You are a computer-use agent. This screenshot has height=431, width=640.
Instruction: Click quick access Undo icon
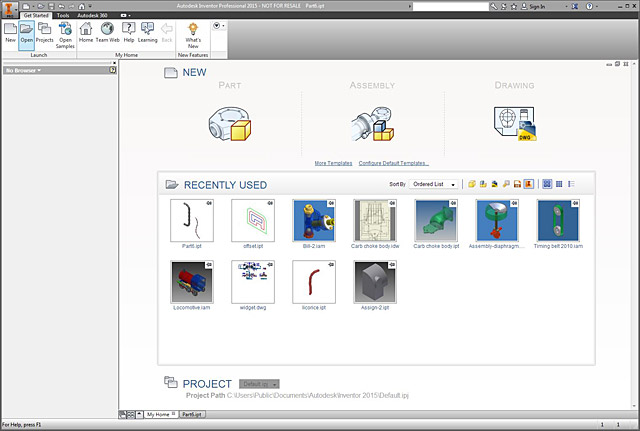(61, 6)
